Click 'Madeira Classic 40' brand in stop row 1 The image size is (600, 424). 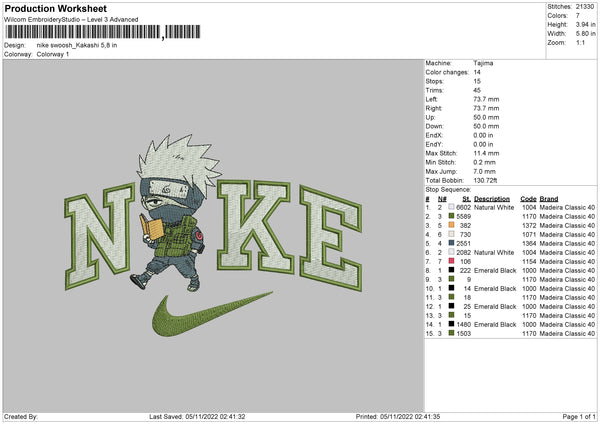(x=567, y=207)
